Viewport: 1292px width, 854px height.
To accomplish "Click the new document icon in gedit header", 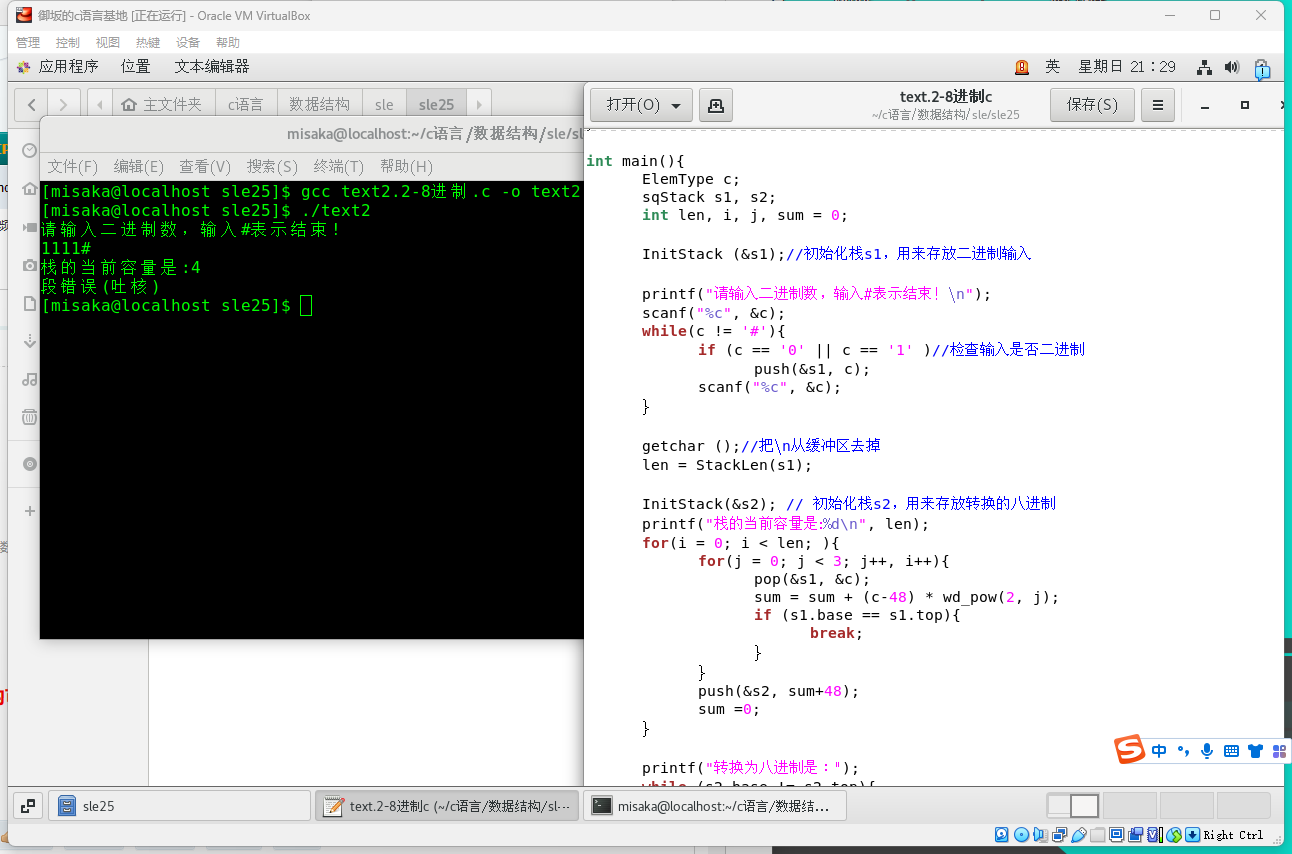I will click(x=715, y=104).
